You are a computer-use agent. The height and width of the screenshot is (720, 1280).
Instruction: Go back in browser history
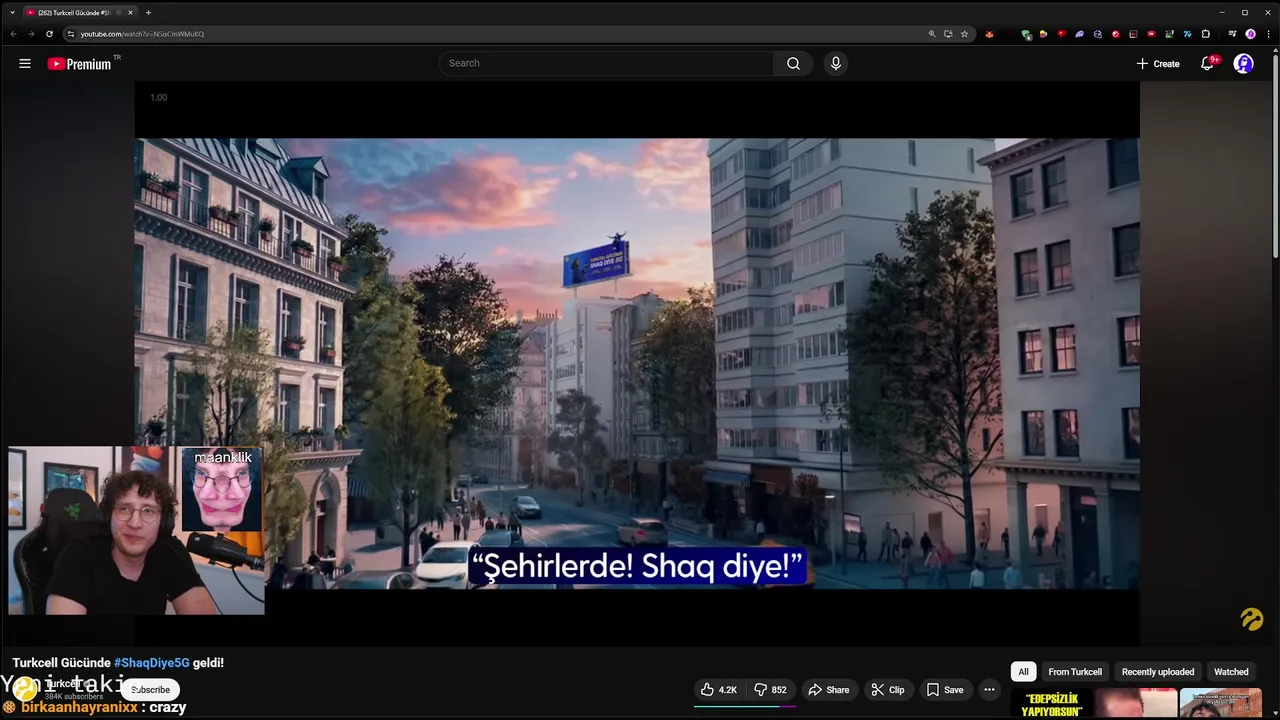click(x=13, y=34)
